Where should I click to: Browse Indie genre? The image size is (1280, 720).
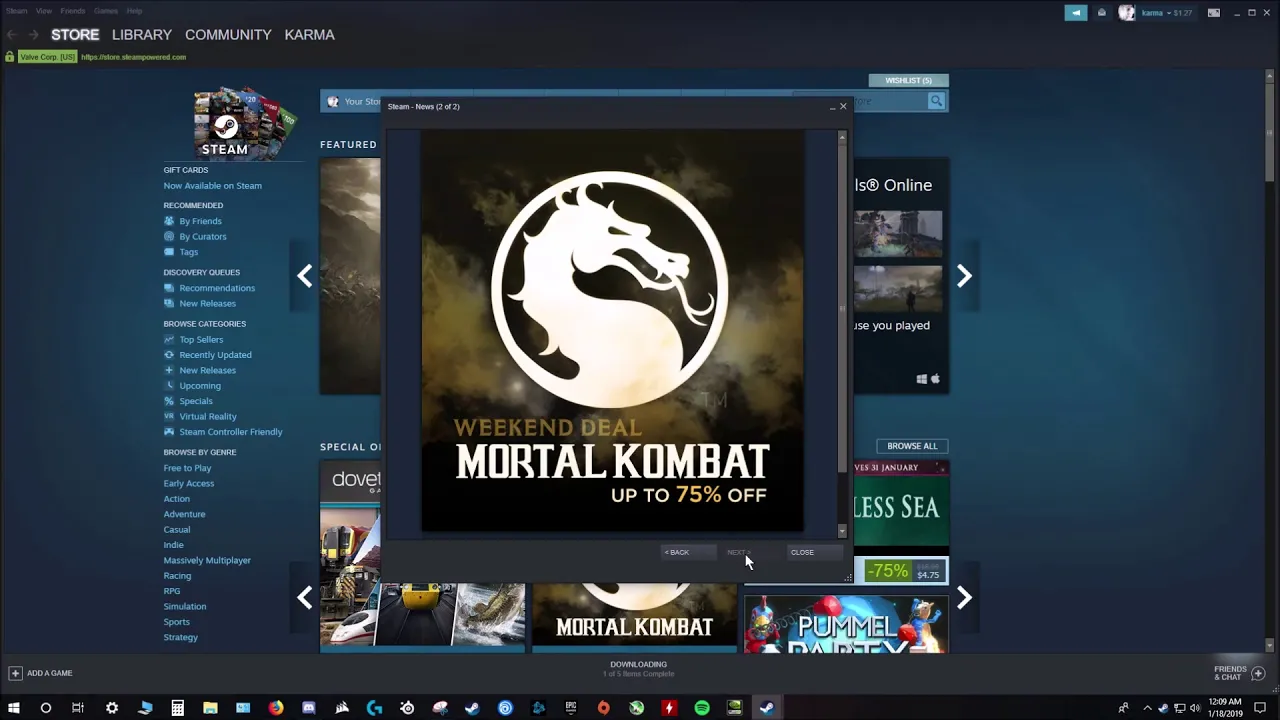point(173,545)
